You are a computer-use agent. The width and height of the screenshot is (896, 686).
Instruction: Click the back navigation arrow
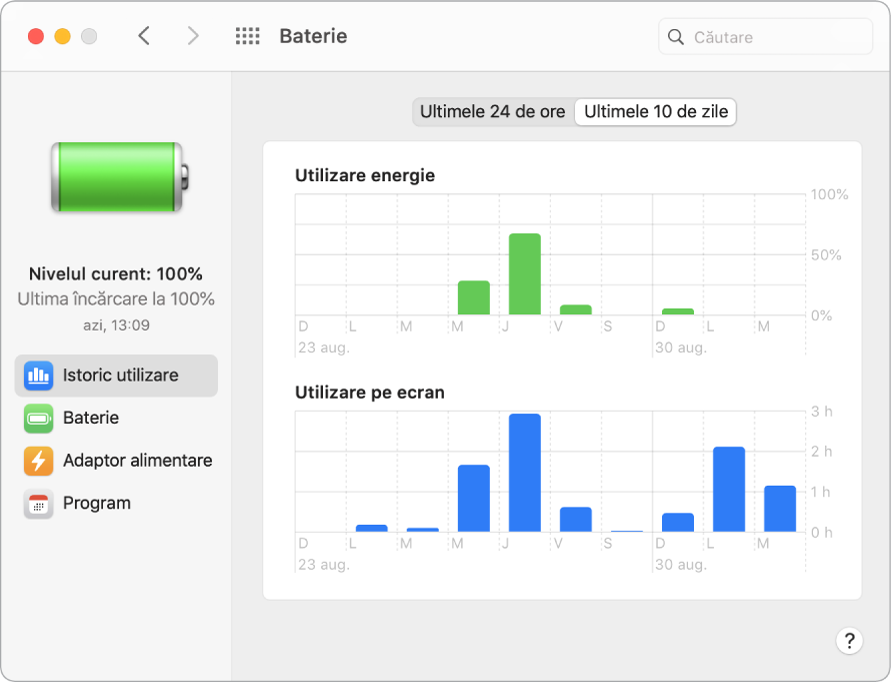(x=144, y=36)
